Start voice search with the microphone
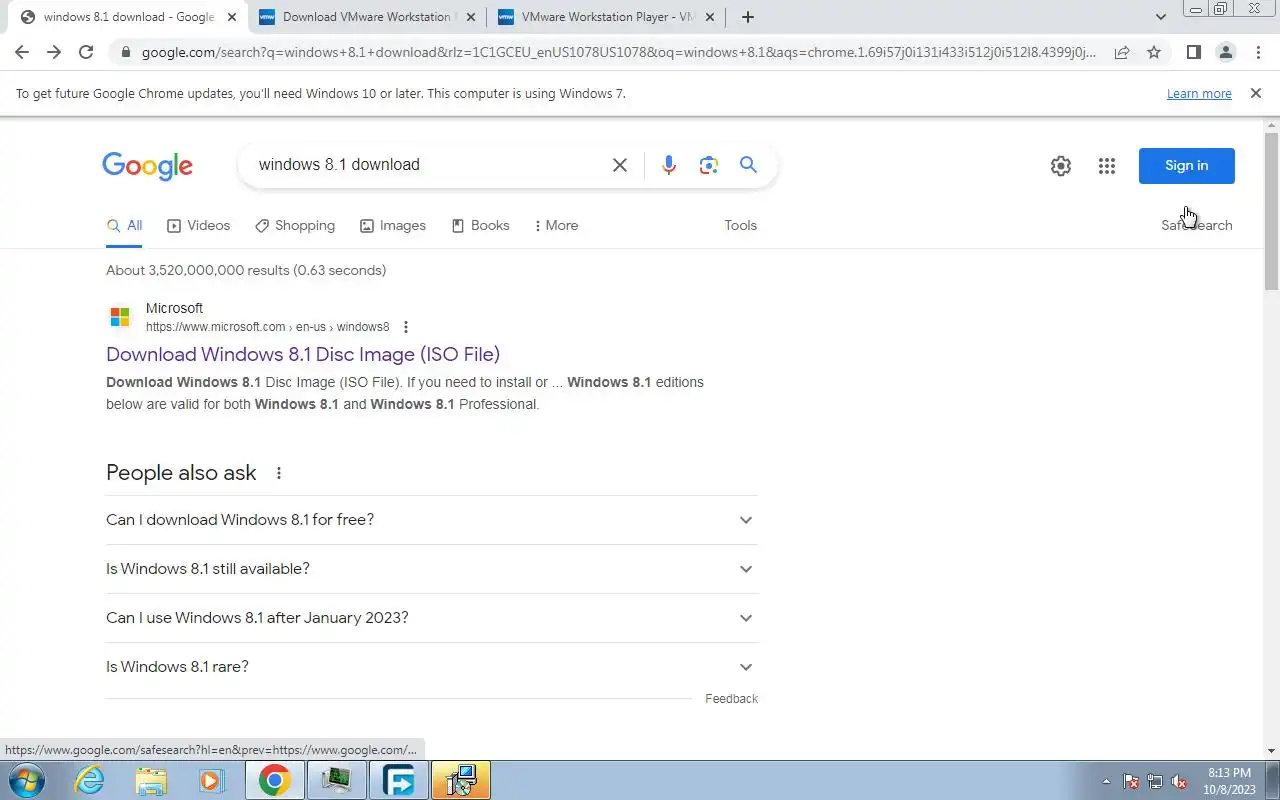 [x=669, y=165]
